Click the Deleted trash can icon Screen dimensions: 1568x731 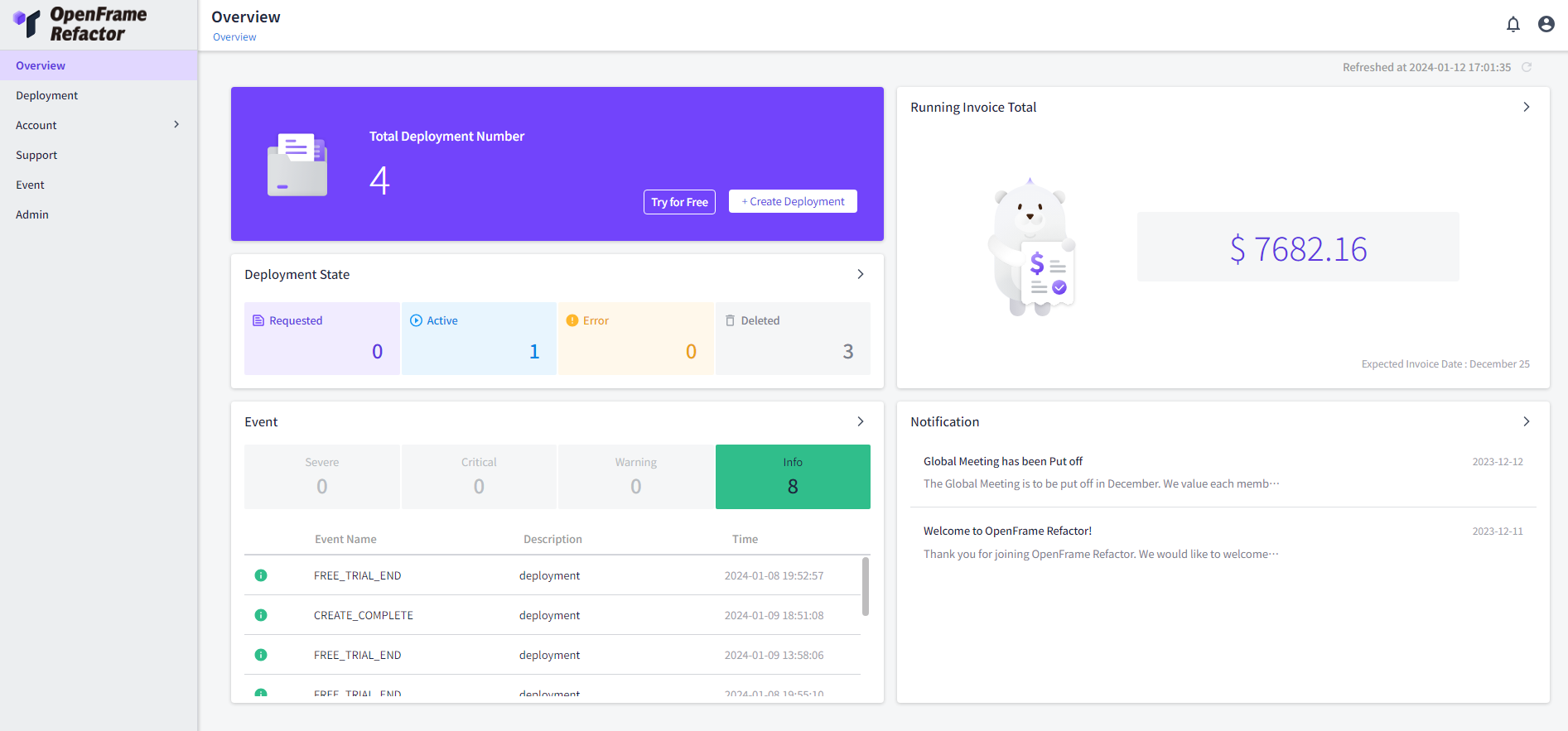730,320
